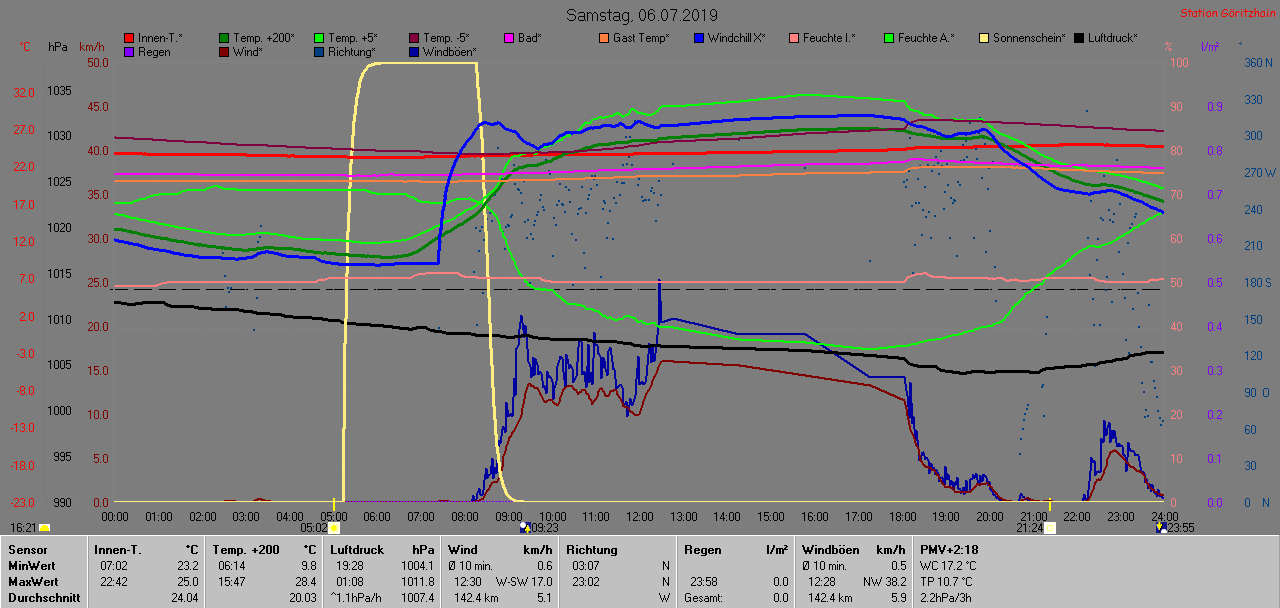Image resolution: width=1280 pixels, height=608 pixels.
Task: Click the moon icon beside 23:55
Action: (x=1160, y=527)
